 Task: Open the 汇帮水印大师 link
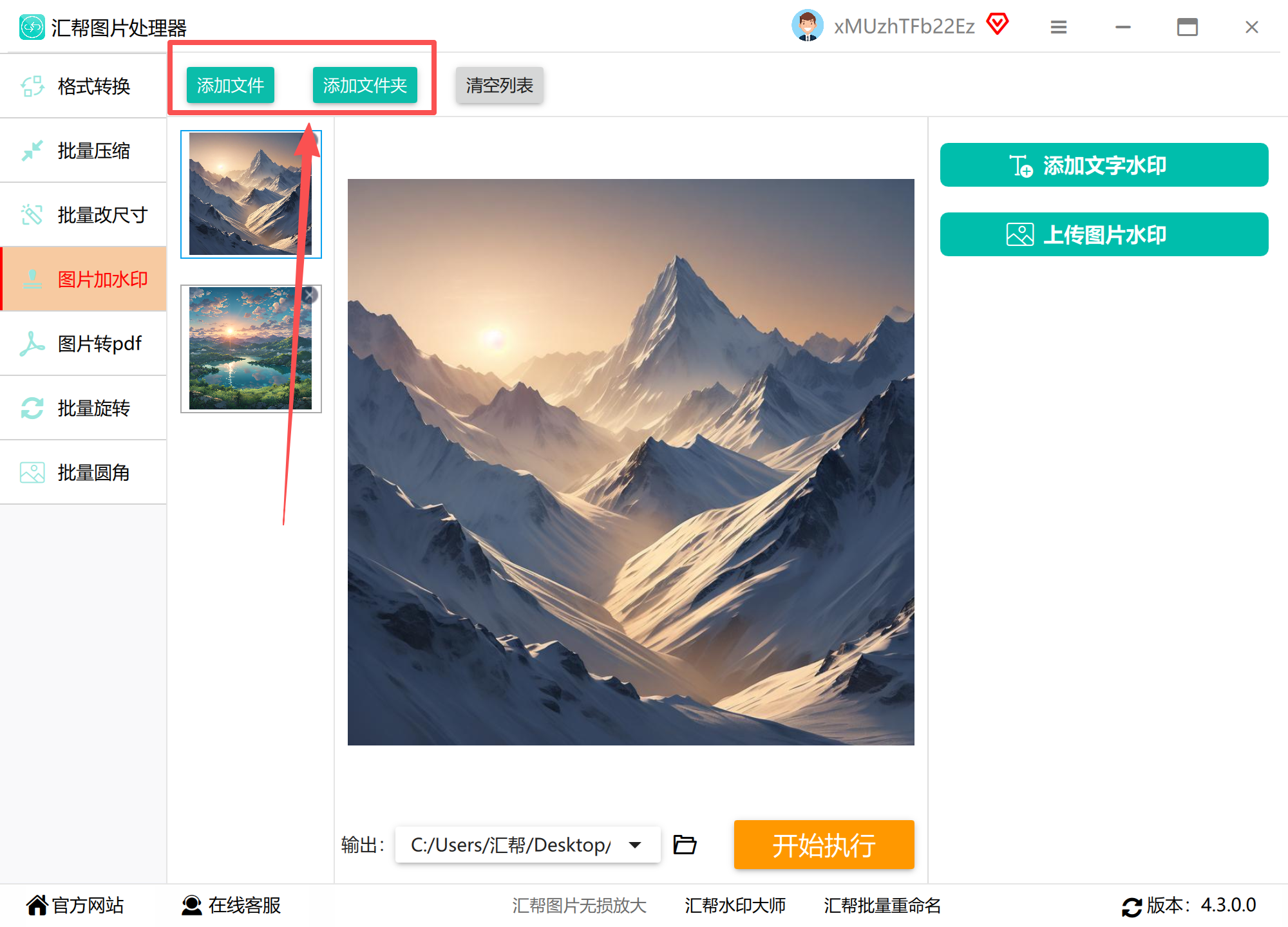tap(735, 905)
